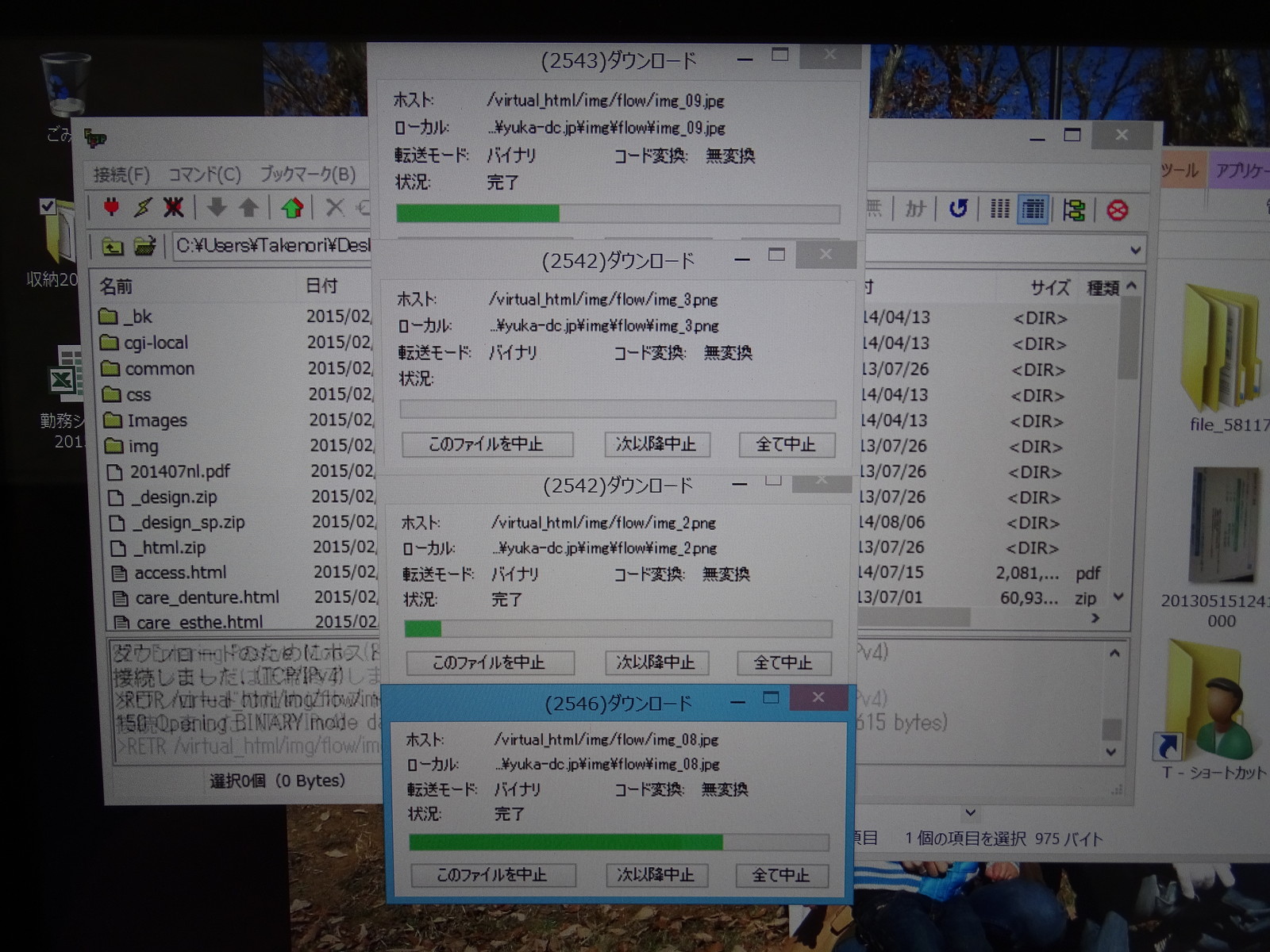Click the green arrow Mirror Upload icon
This screenshot has height=952, width=1270.
pos(292,208)
